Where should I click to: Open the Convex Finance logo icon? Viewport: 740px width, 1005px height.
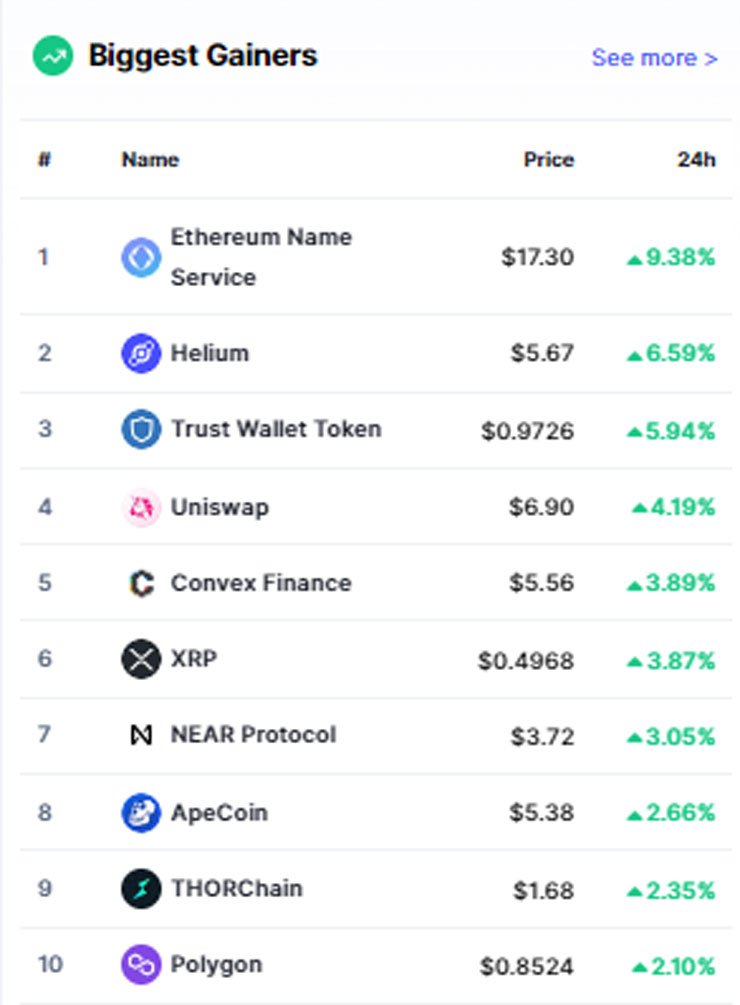[141, 583]
